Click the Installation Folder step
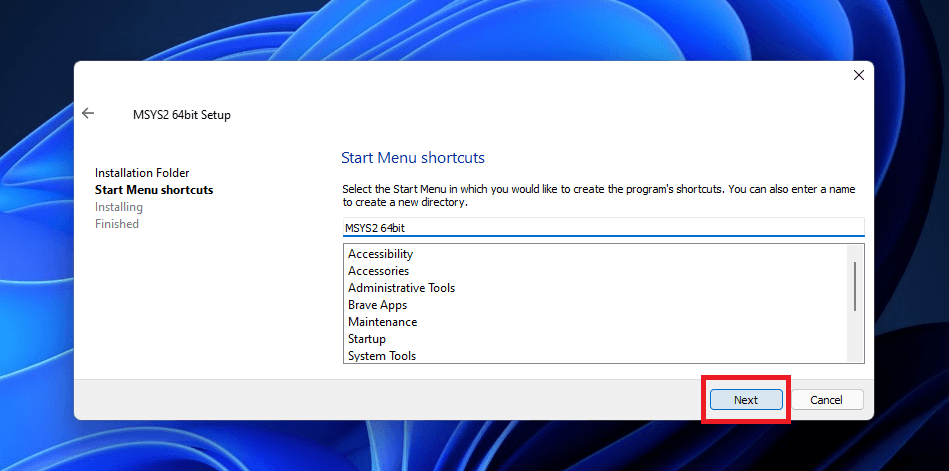The height and width of the screenshot is (471, 949). click(x=142, y=173)
